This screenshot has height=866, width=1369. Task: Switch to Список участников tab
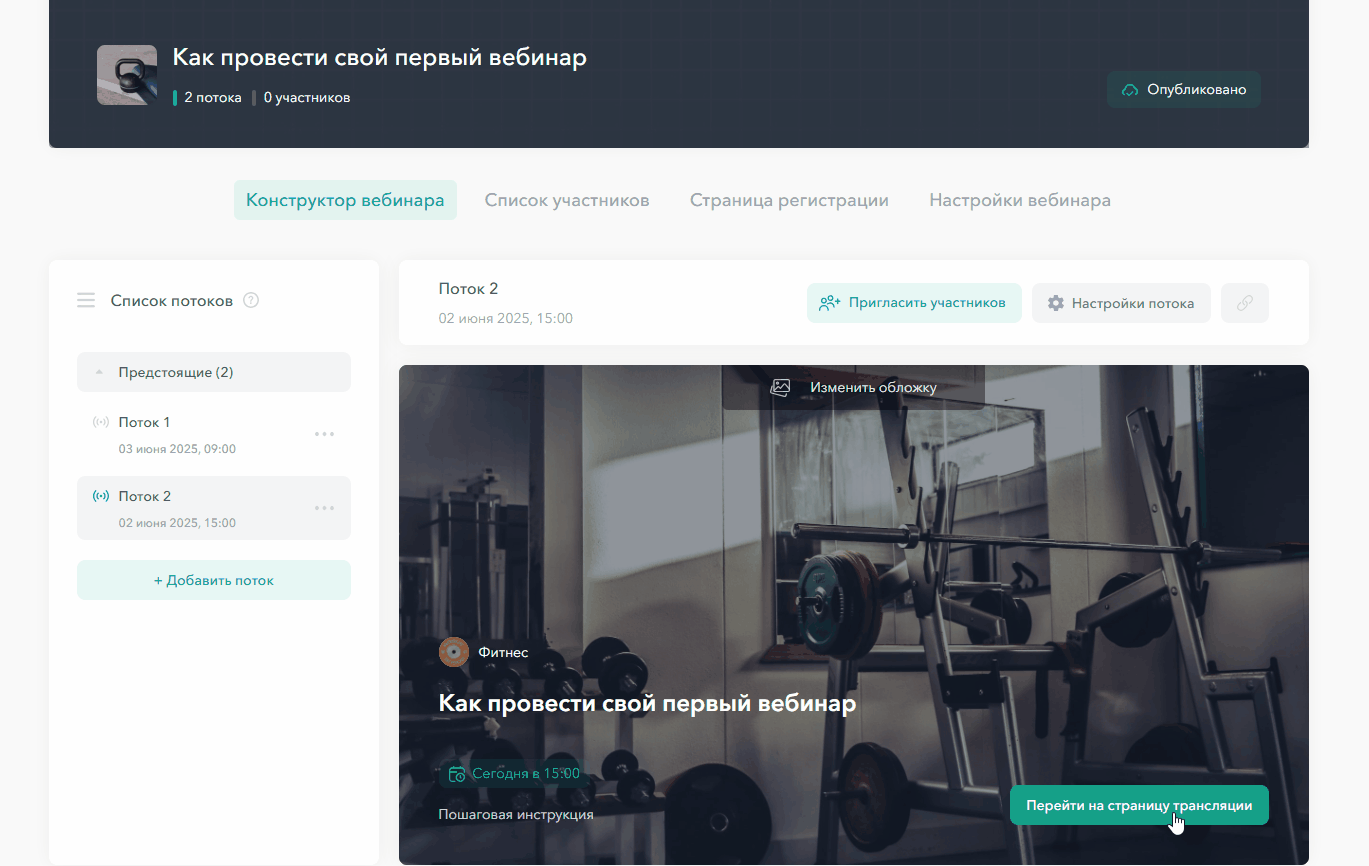click(x=567, y=200)
